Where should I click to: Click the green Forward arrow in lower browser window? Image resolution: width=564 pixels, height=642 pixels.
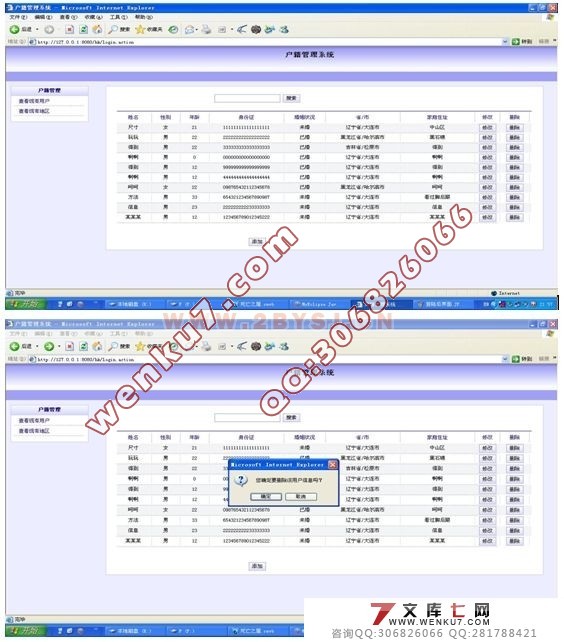pyautogui.click(x=49, y=346)
